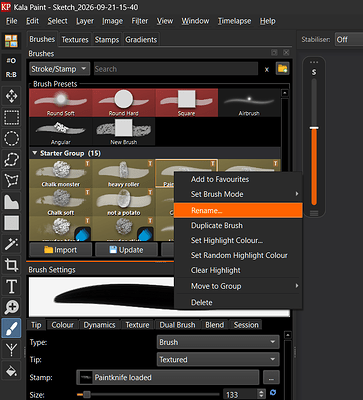Select the Freehand Lasso tool
Viewport: 363px width, 400px height.
coord(12,160)
